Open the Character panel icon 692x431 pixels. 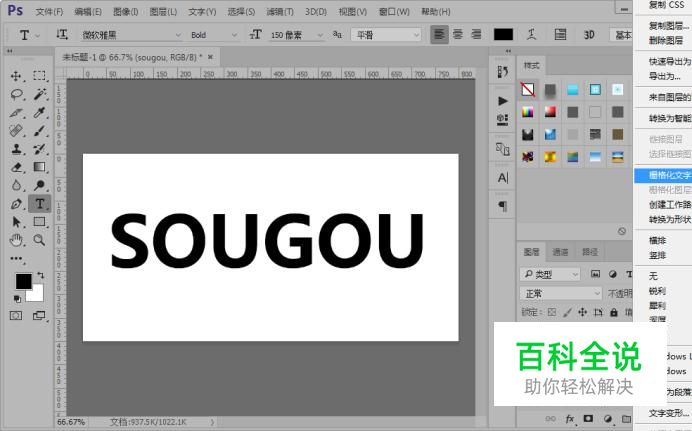pyautogui.click(x=502, y=178)
